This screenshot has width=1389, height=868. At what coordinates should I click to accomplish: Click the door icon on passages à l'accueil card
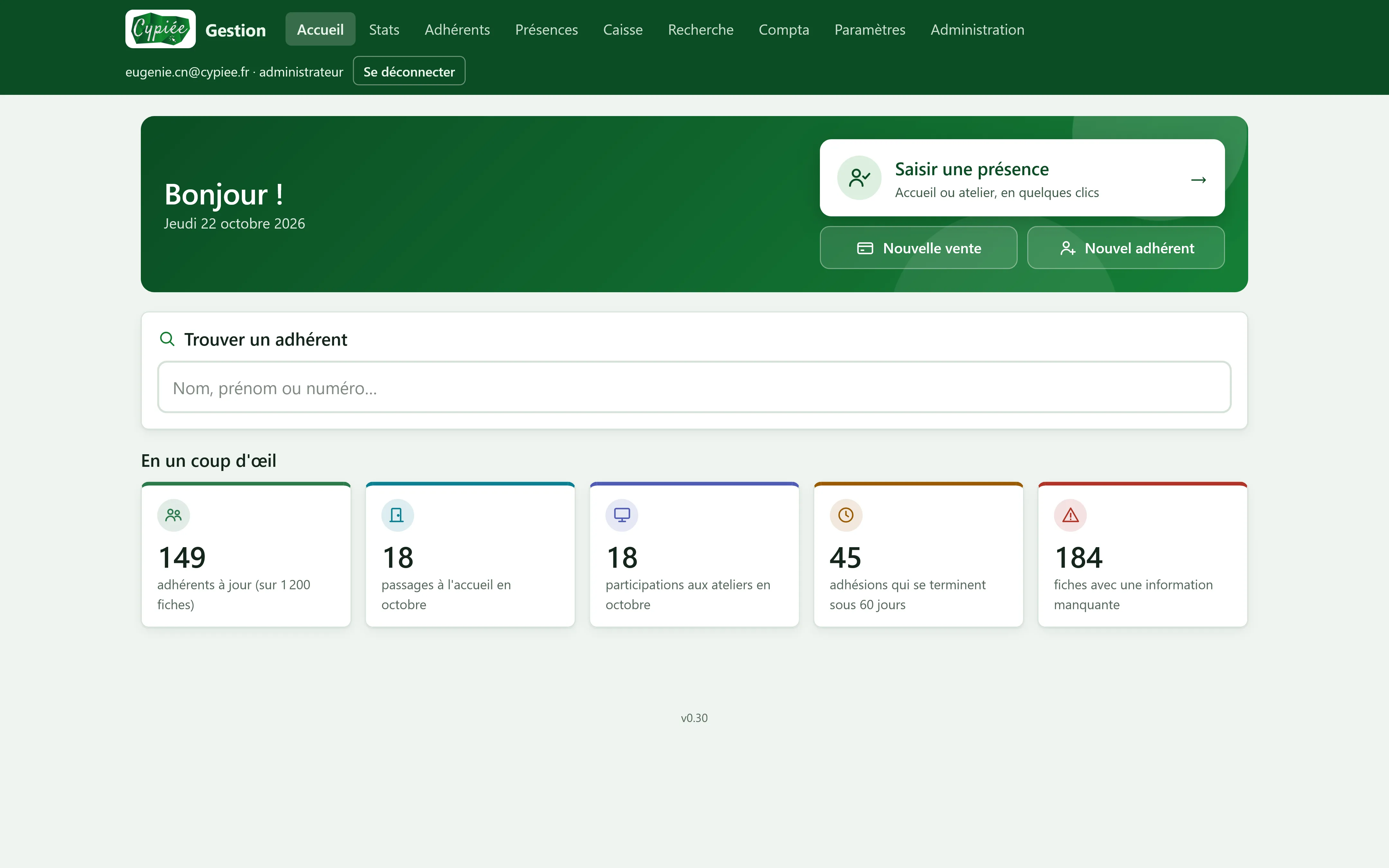point(397,515)
